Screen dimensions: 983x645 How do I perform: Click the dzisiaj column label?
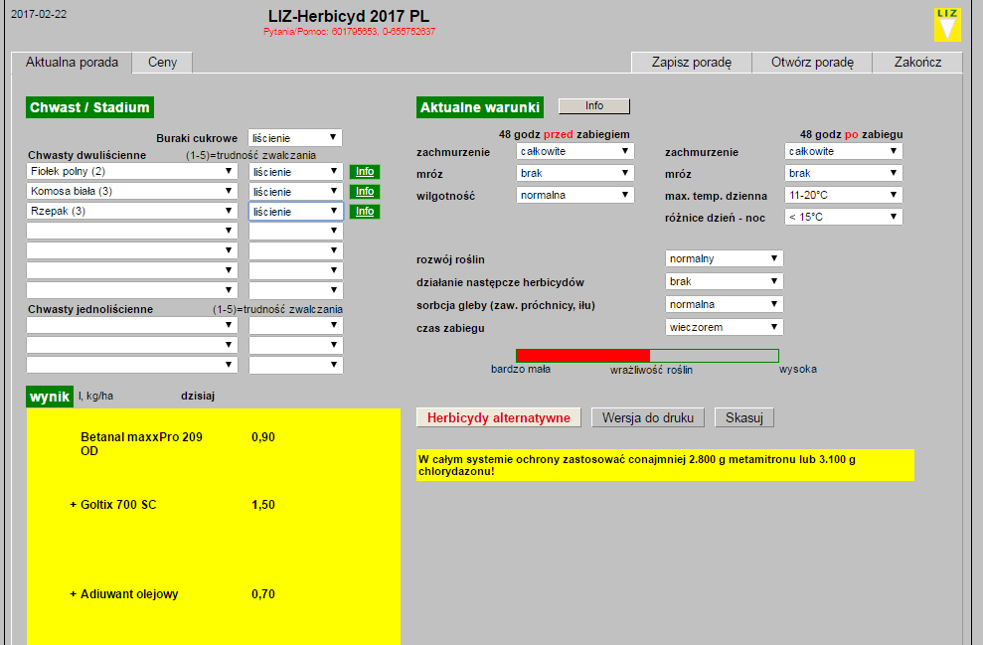[198, 396]
